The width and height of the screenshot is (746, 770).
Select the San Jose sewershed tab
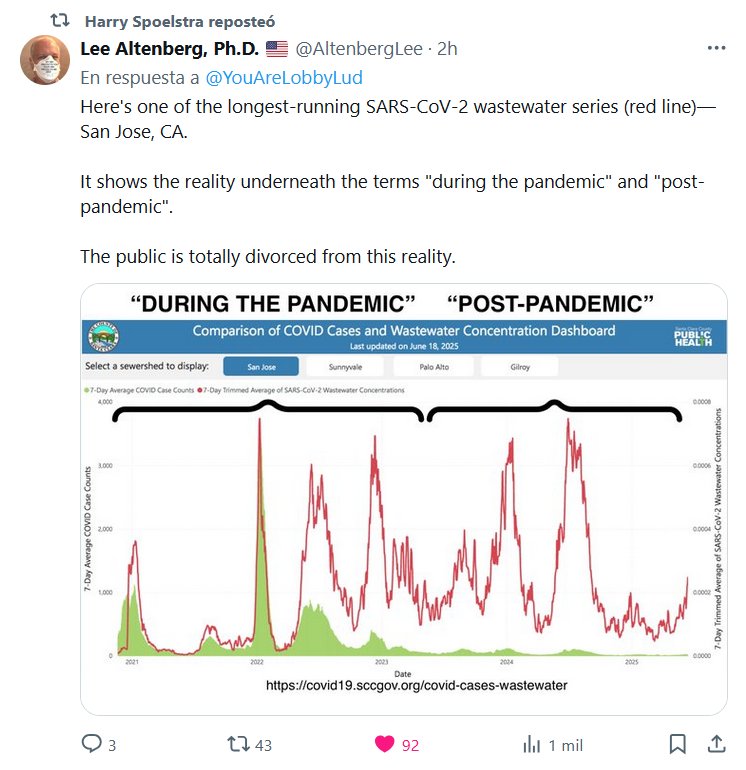[260, 367]
